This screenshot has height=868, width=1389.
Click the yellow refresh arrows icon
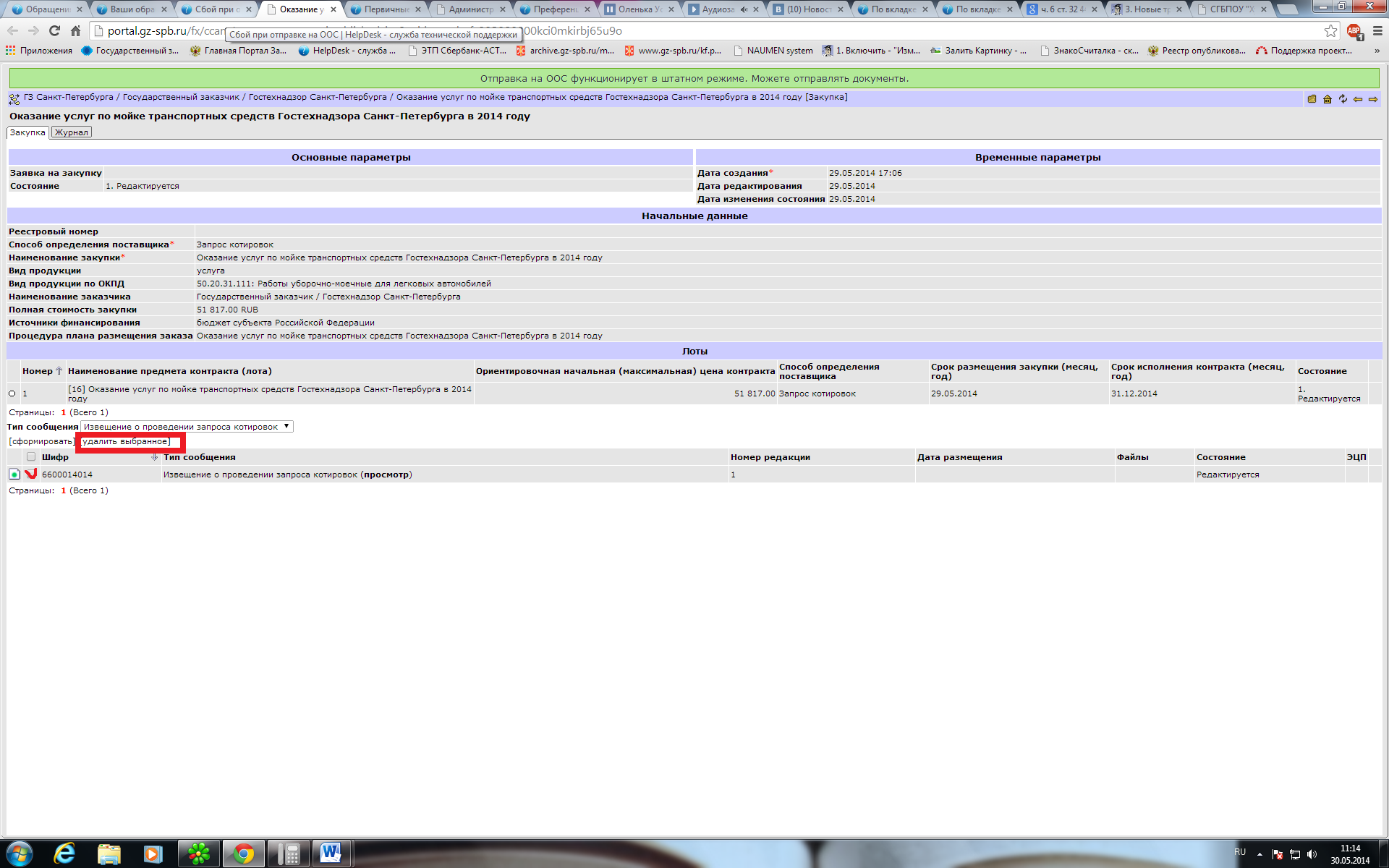click(1343, 99)
